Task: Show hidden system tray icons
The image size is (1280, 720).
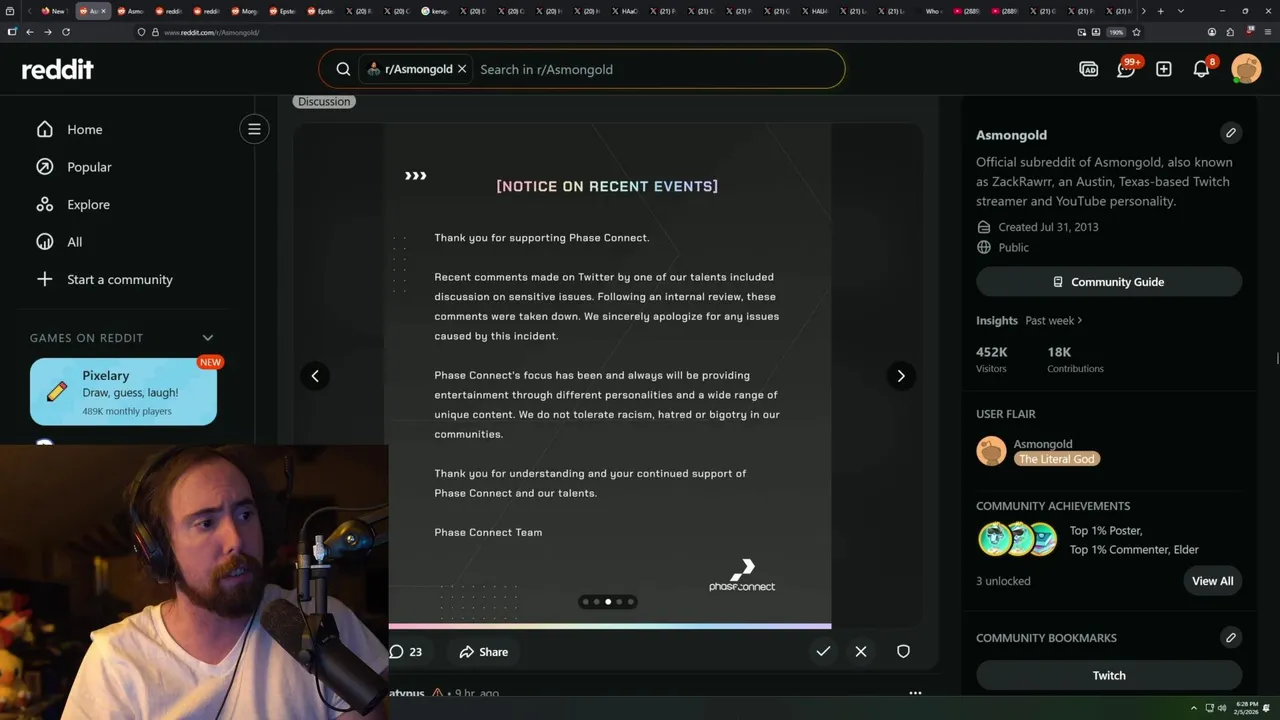Action: tap(1193, 708)
